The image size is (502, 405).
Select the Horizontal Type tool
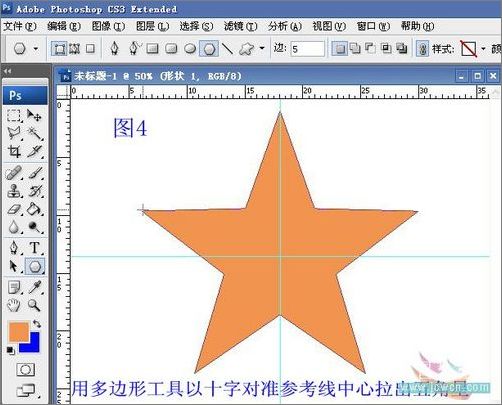point(34,248)
